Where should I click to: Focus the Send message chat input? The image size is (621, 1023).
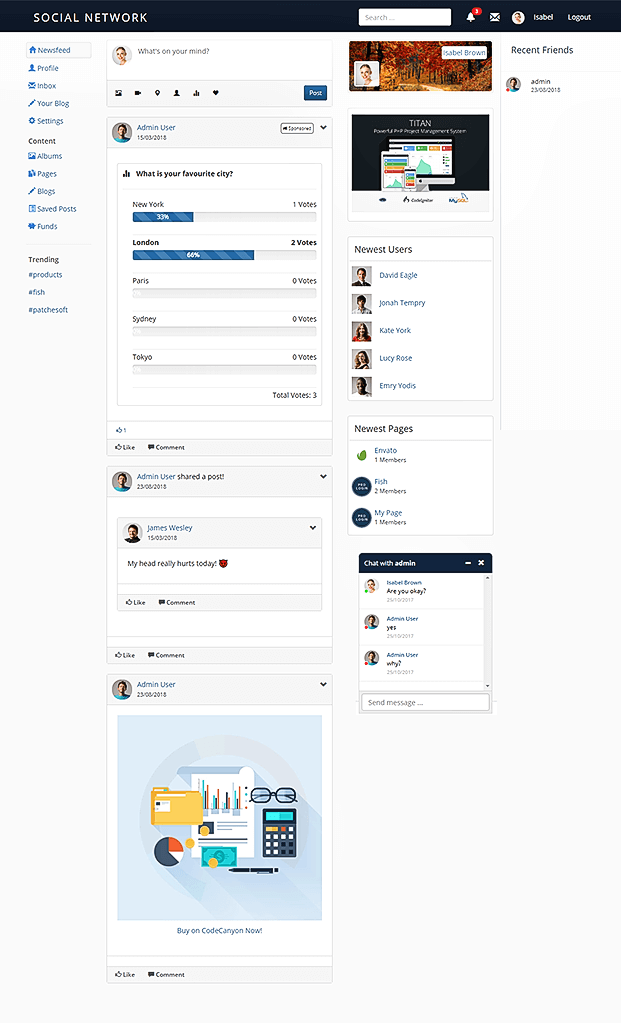click(x=425, y=703)
